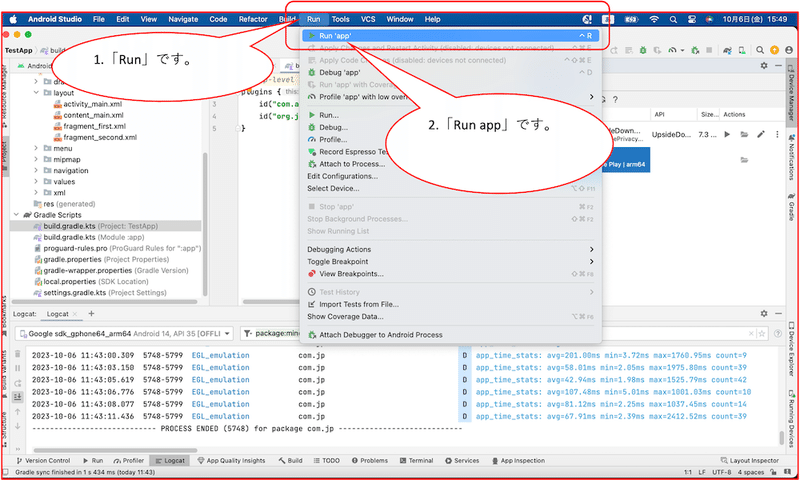This screenshot has width=800, height=480.
Task: Edit the virtual device with the pencil icon
Action: [x=761, y=135]
